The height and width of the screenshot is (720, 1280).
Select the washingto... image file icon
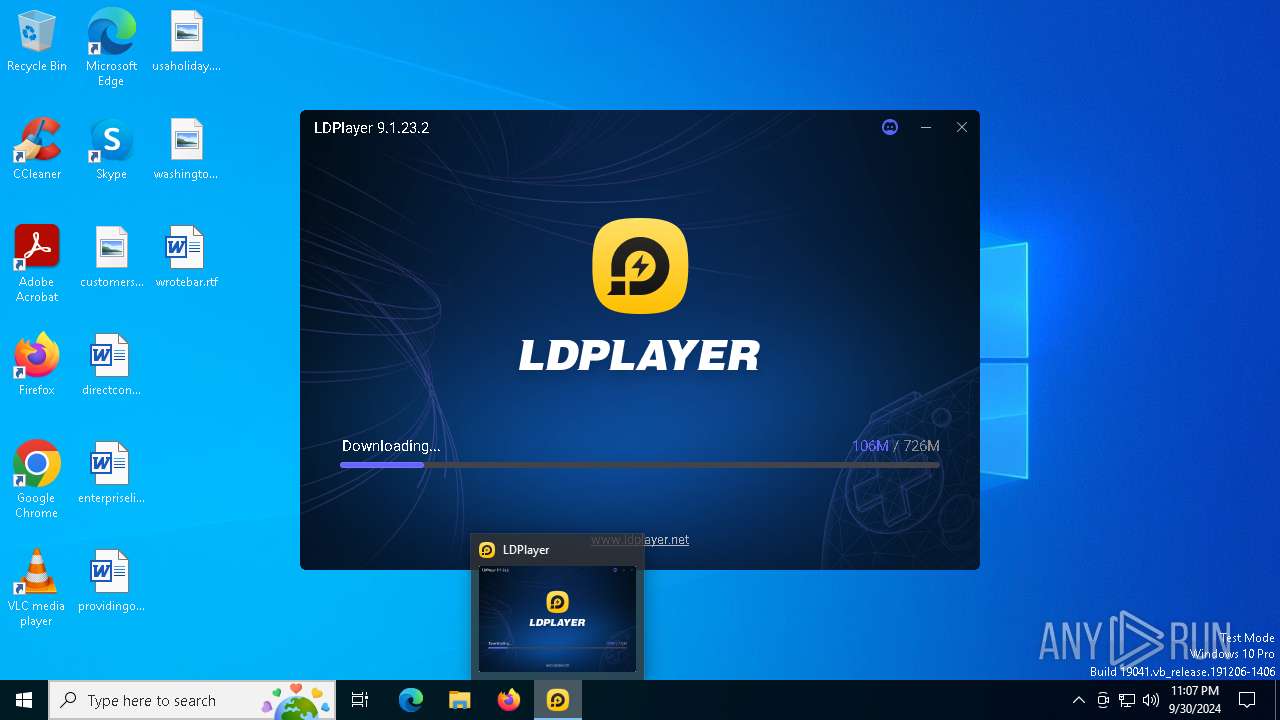pyautogui.click(x=186, y=150)
